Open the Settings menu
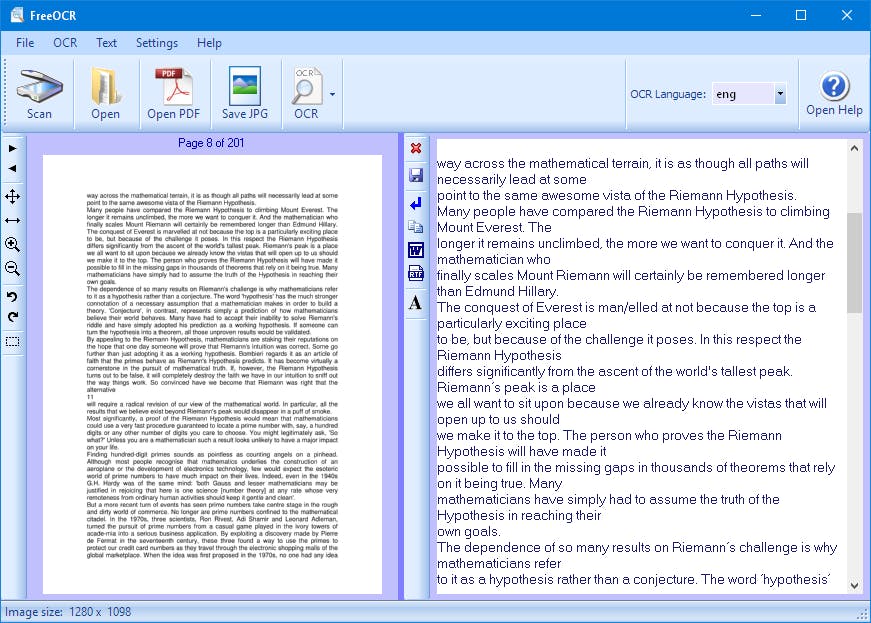 156,43
